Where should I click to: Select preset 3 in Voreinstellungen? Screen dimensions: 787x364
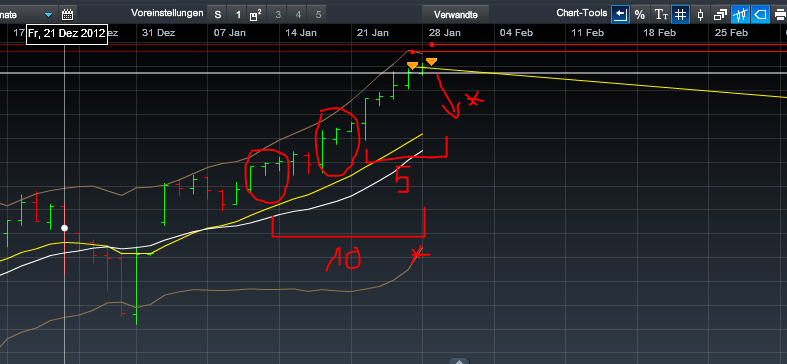(278, 15)
